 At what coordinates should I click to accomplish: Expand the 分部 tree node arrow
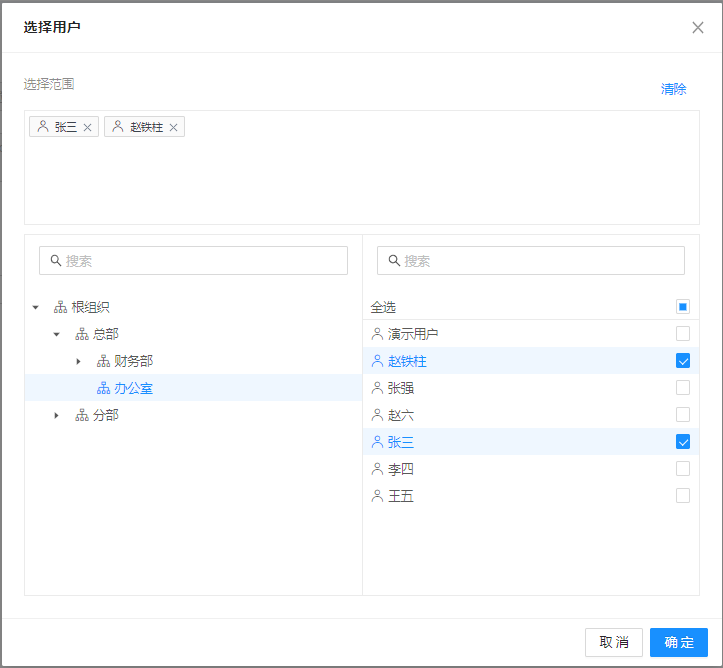pyautogui.click(x=57, y=415)
